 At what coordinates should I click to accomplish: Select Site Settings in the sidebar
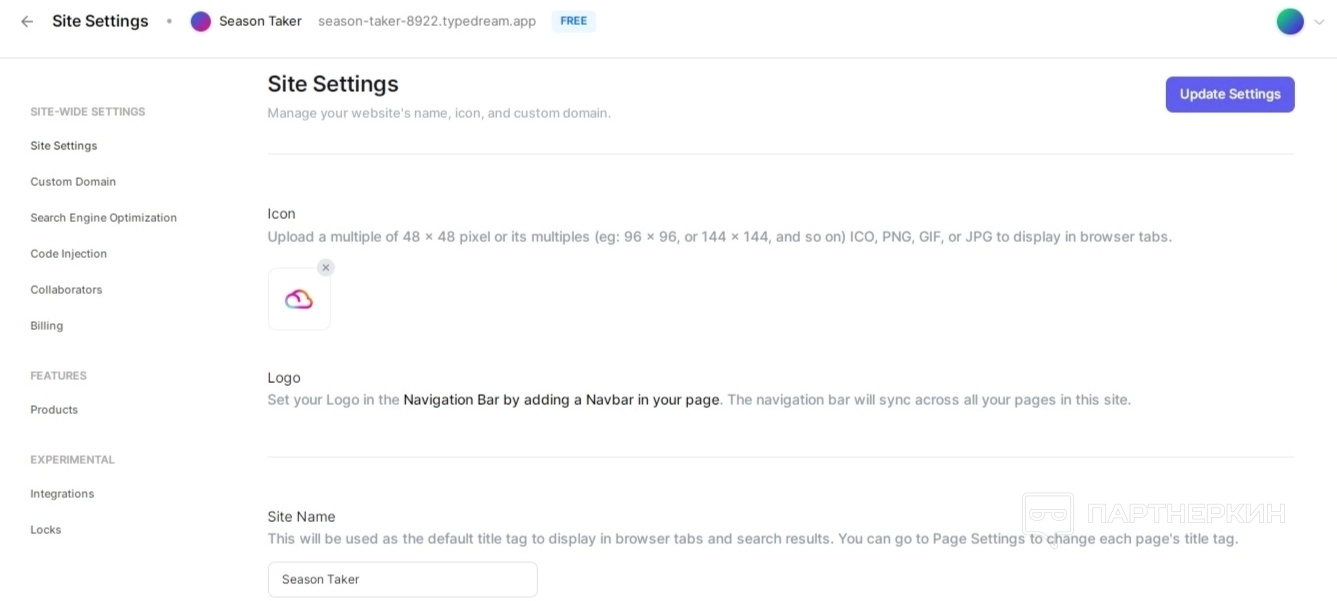click(63, 146)
